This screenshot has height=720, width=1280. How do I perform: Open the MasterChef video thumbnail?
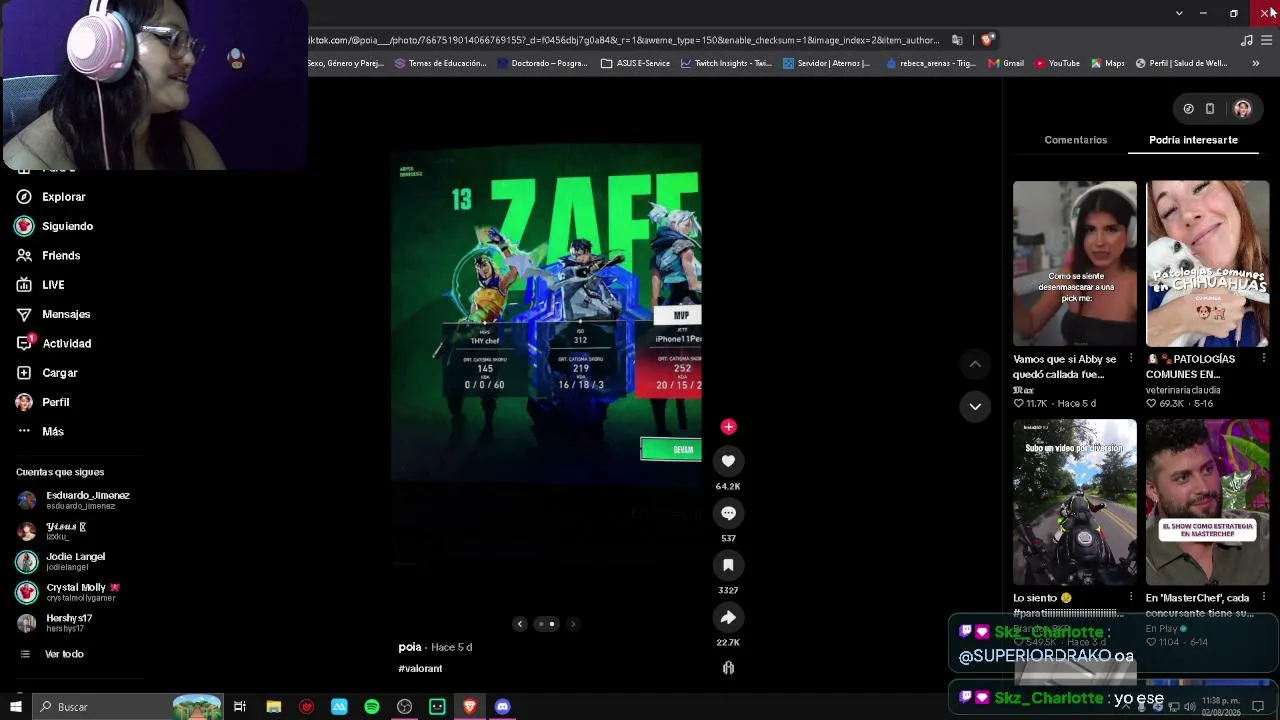(1207, 503)
